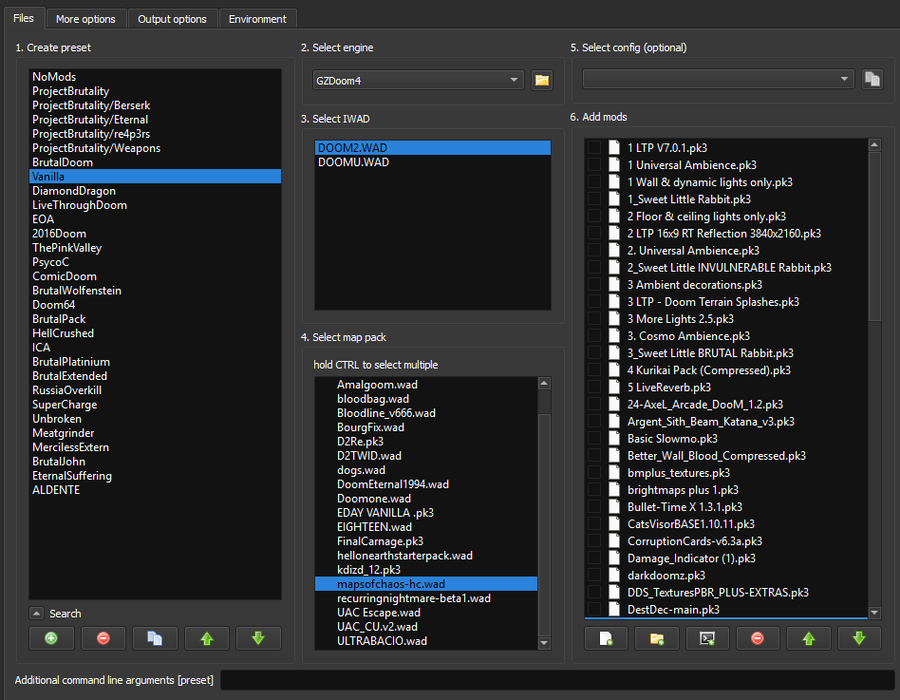900x700 pixels.
Task: Toggle DestDec-main.pk3 checkbox
Action: (595, 609)
